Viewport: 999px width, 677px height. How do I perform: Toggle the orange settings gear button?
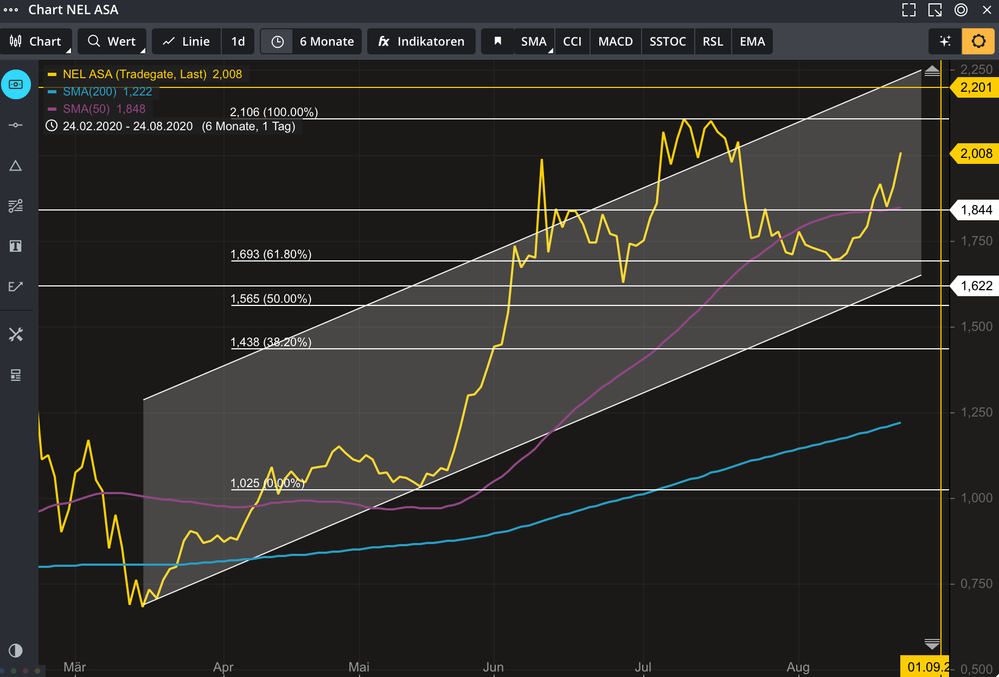point(976,42)
